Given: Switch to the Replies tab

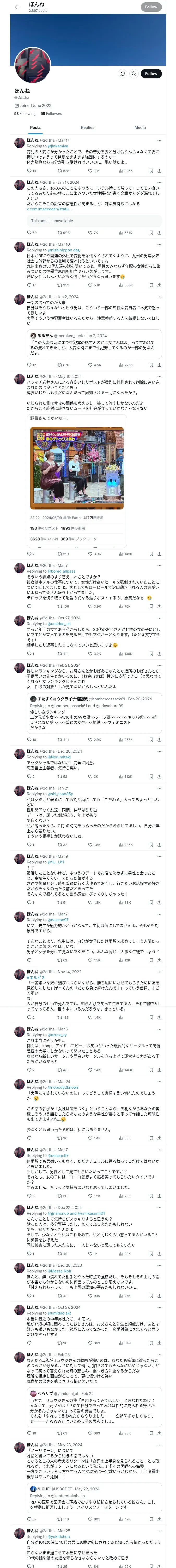Looking at the screenshot, I should 87,128.
